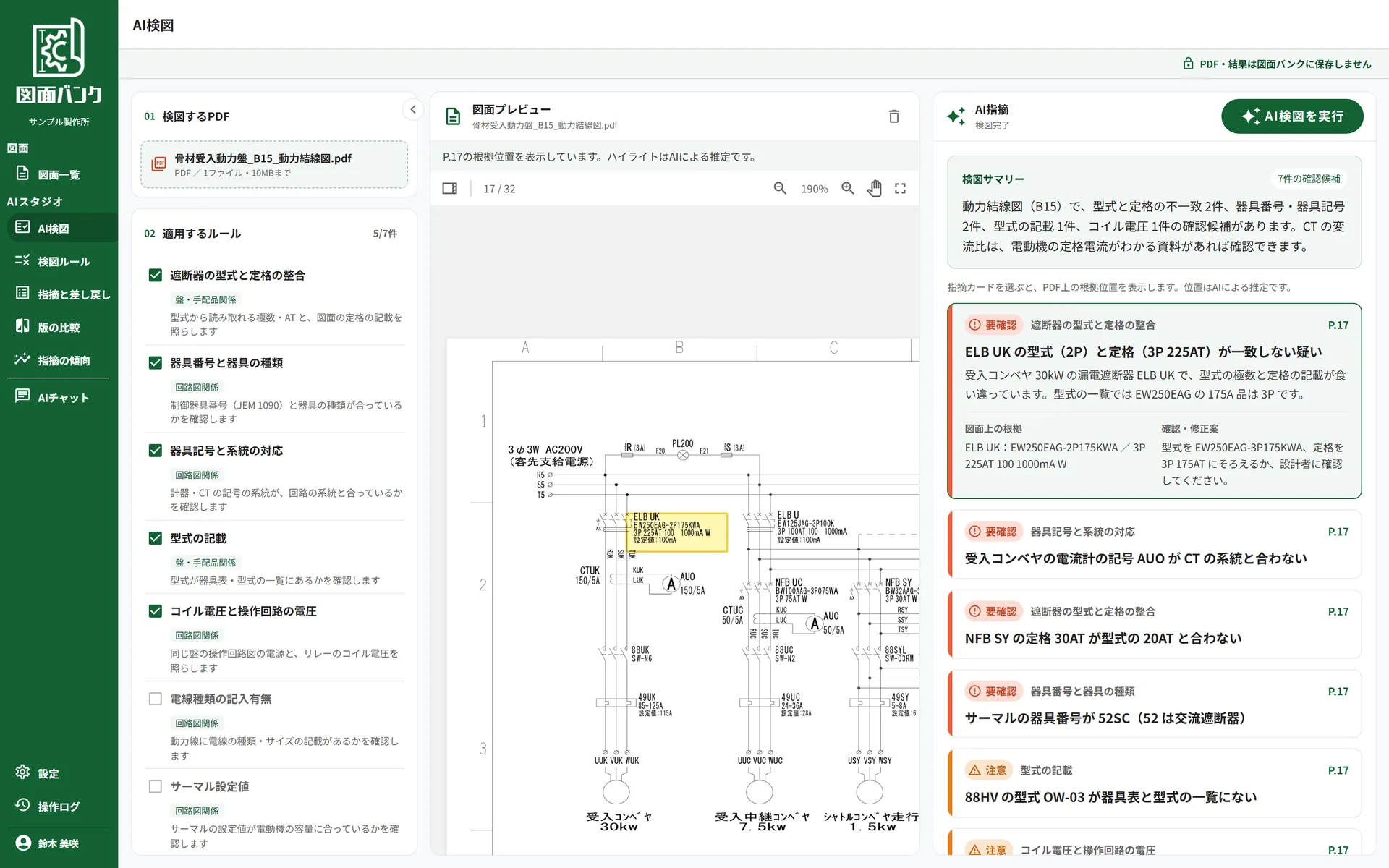
Task: Click the 操作ログ history icon
Action: pyautogui.click(x=22, y=806)
